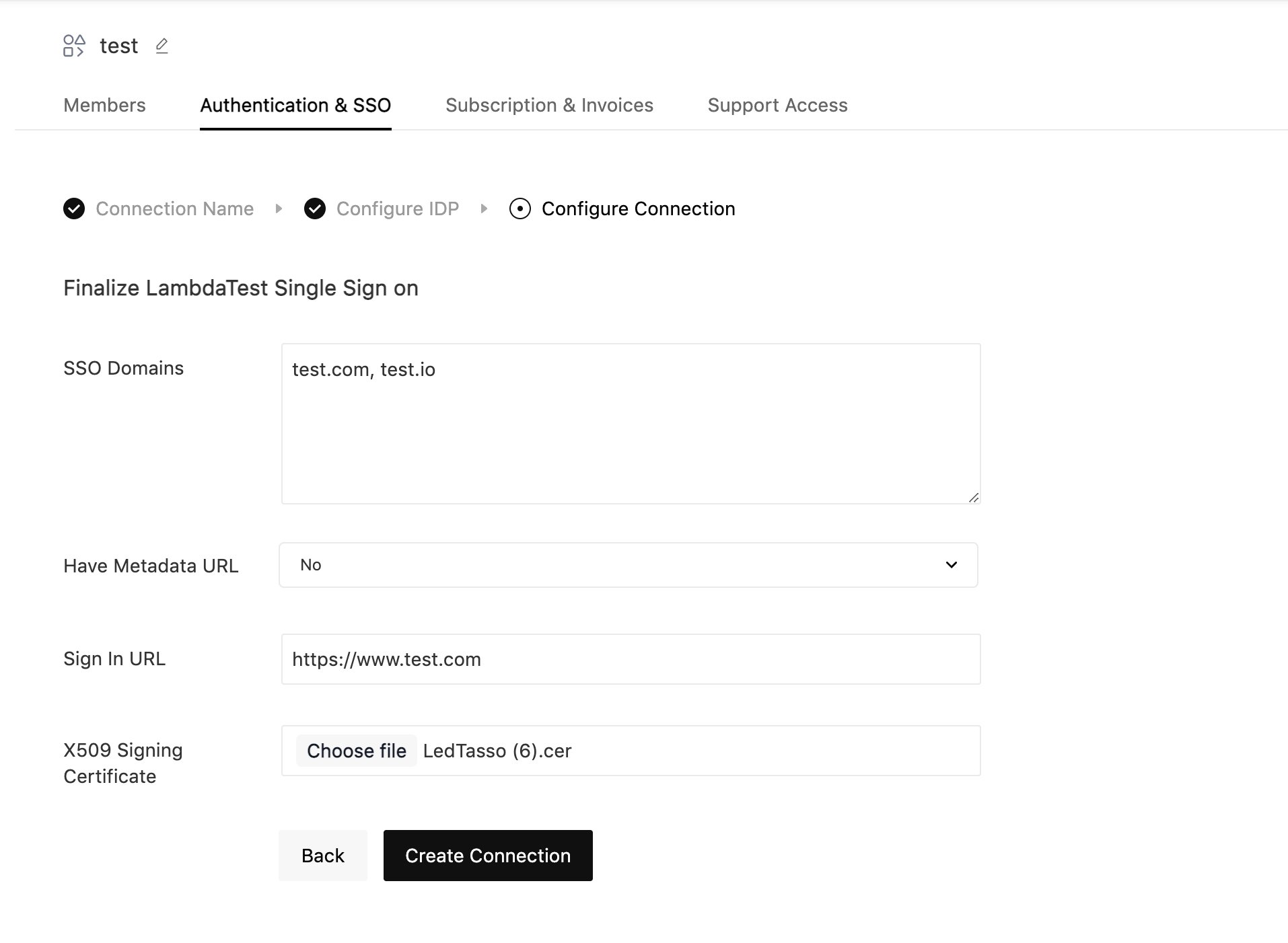Click the Configure IDP checkmark icon

click(x=315, y=209)
